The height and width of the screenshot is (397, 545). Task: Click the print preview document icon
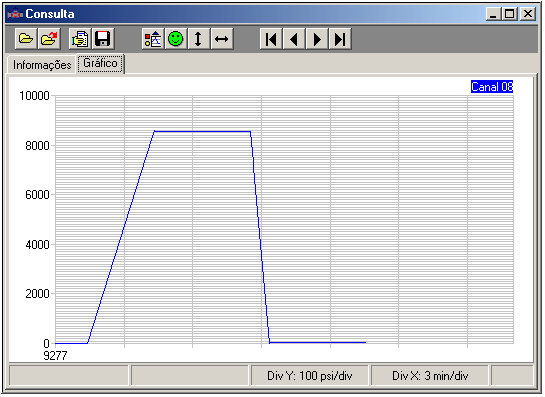coord(80,39)
